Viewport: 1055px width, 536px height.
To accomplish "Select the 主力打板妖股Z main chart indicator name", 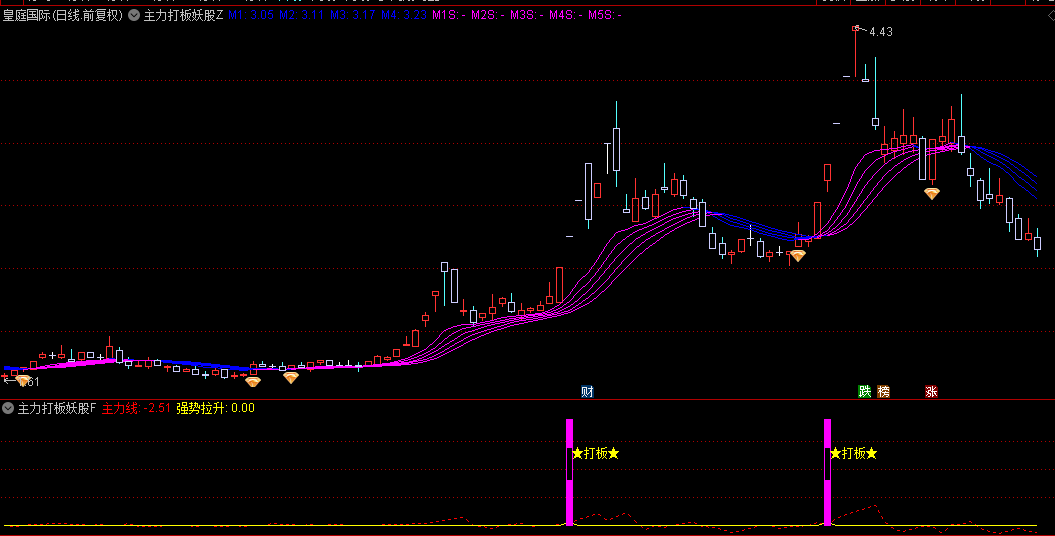I will [183, 15].
